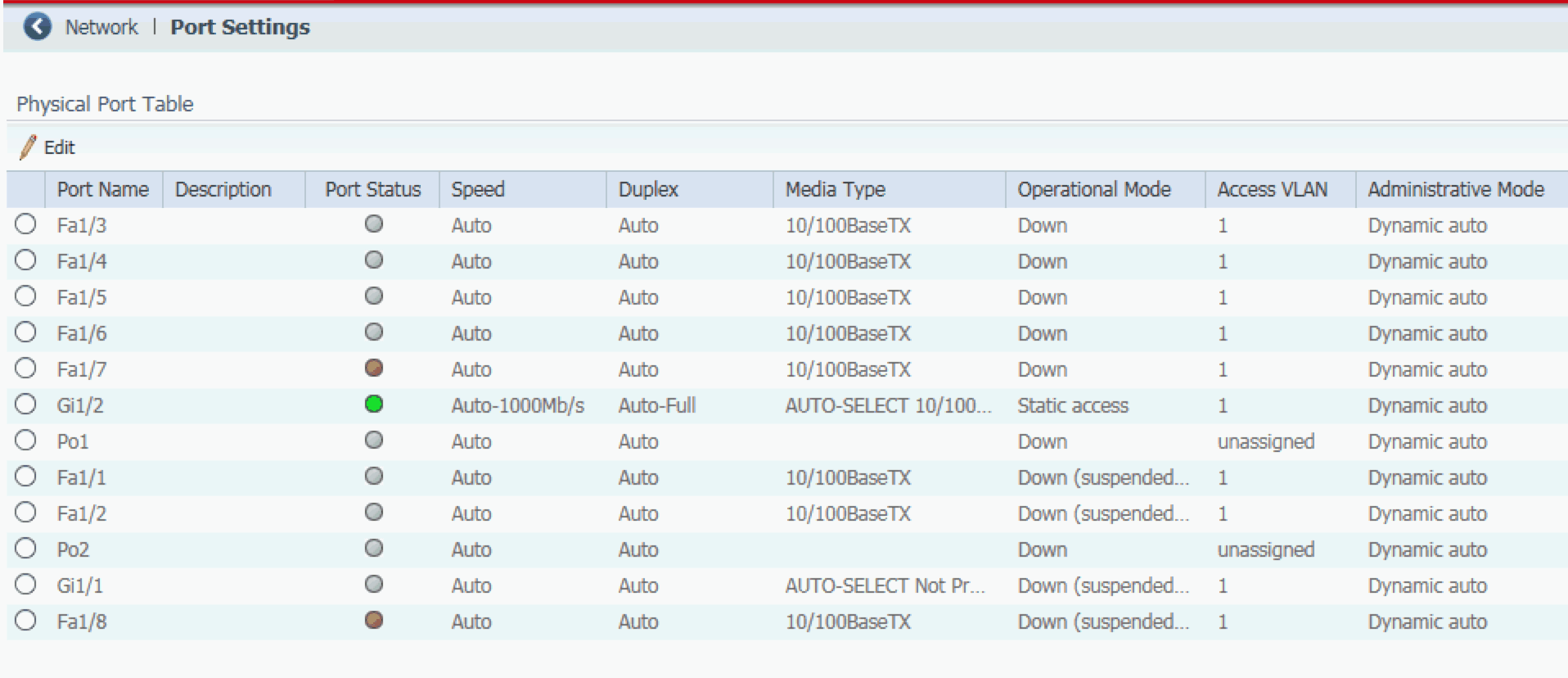
Task: Click the Access VLAN column header
Action: coord(1272,189)
